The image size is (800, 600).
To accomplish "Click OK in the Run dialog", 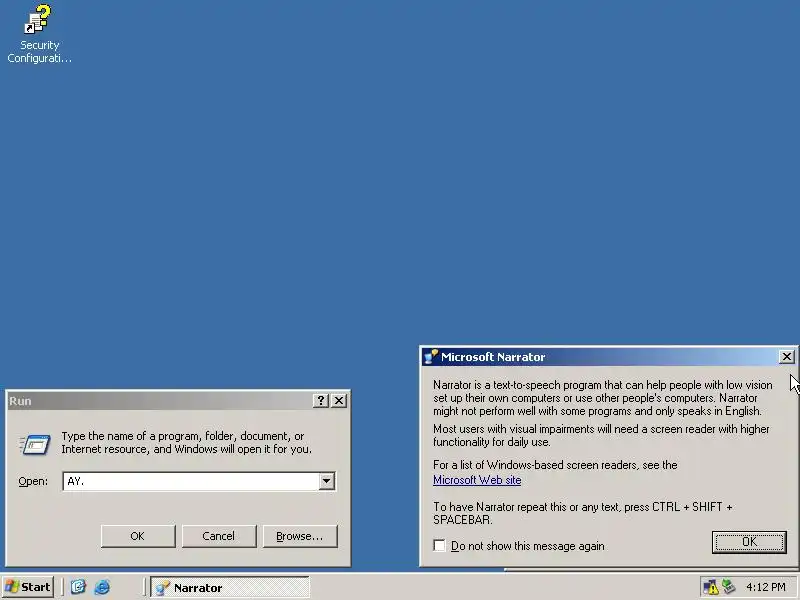I will pos(138,536).
